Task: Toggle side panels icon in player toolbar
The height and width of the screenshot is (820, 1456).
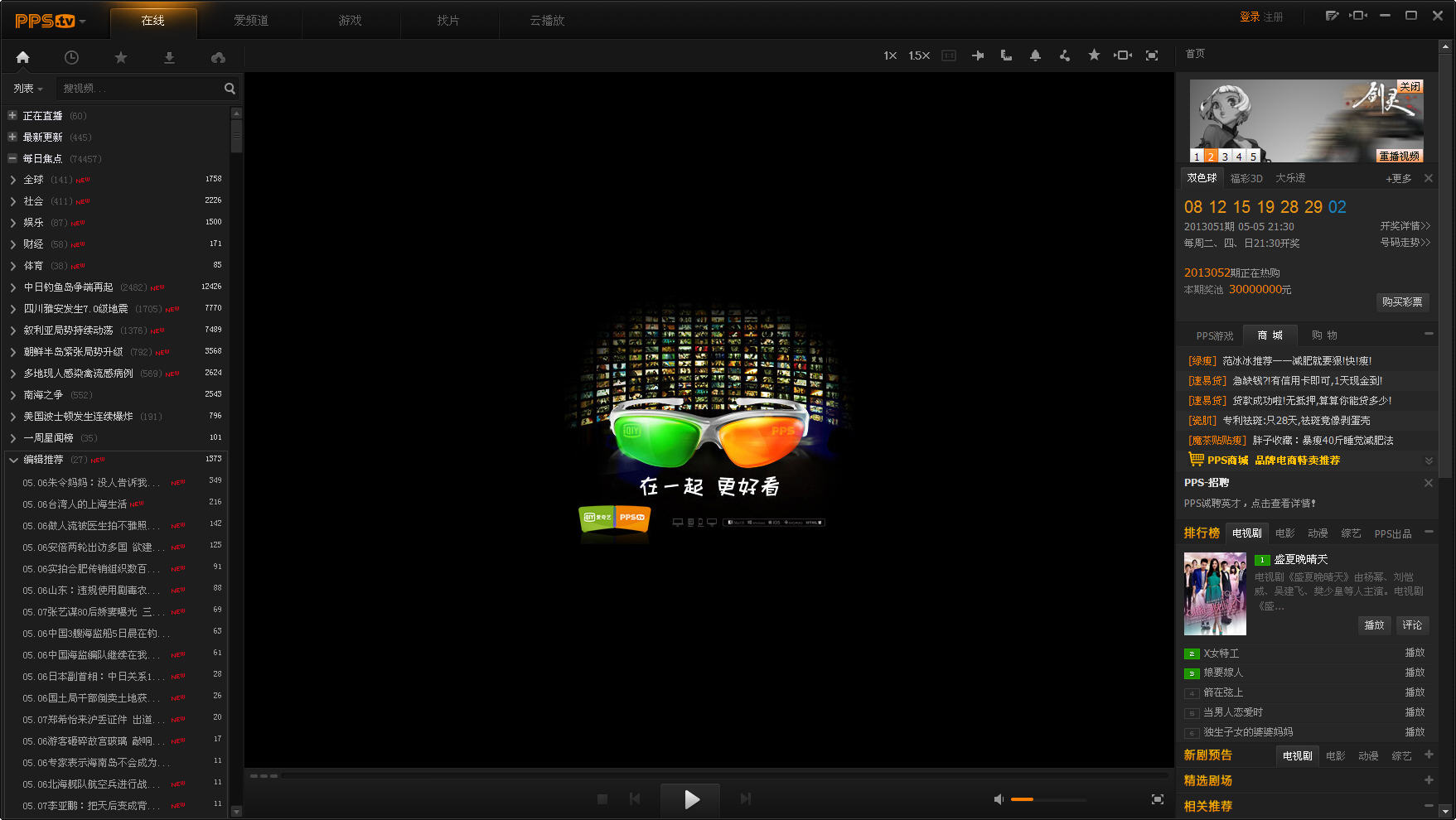Action: [1123, 55]
